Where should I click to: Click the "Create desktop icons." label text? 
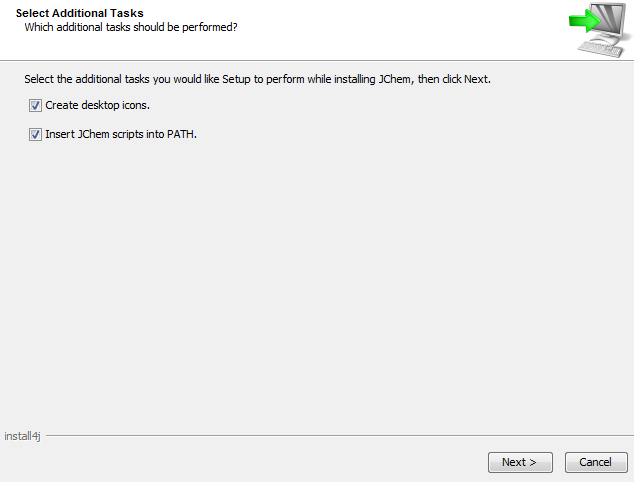tap(97, 105)
